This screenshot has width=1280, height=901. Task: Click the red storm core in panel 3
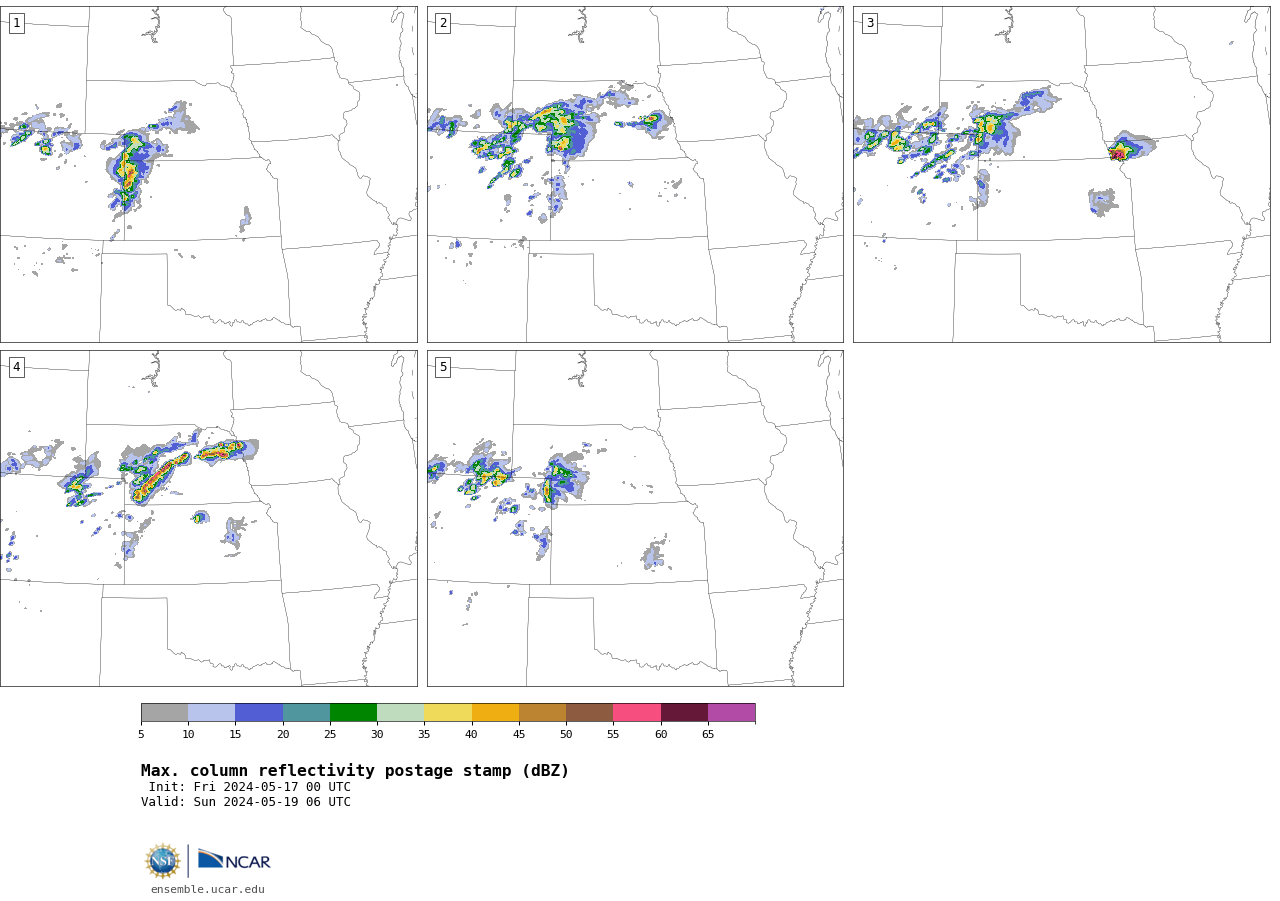tap(1117, 154)
